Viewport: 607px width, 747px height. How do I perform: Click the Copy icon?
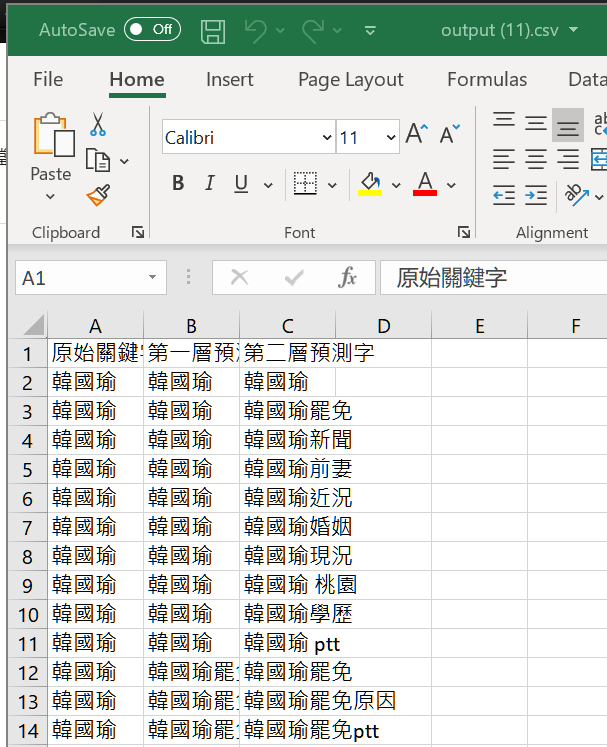click(98, 160)
